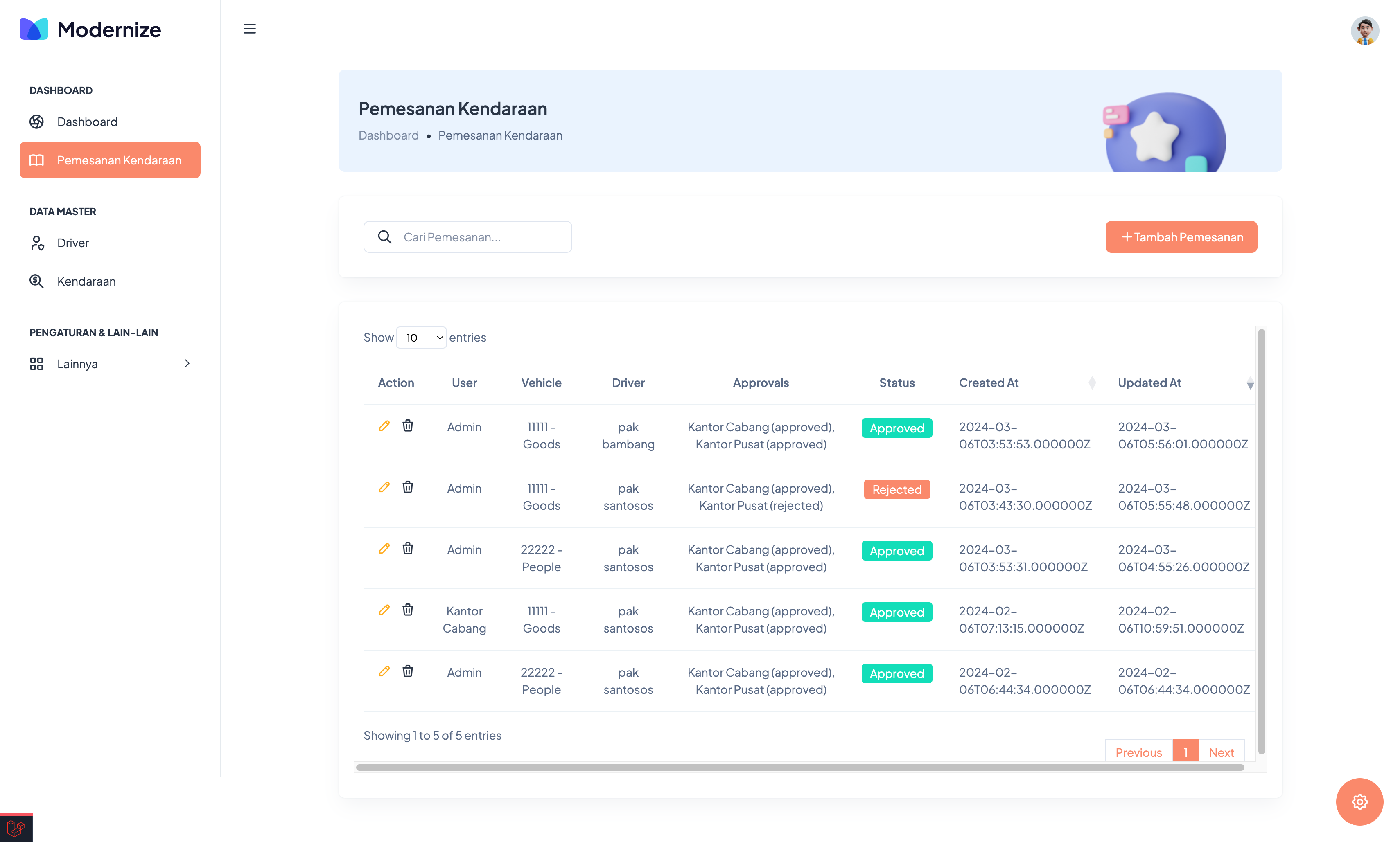Open the Kendaraan sidebar item
The image size is (1400, 842).
tap(86, 281)
